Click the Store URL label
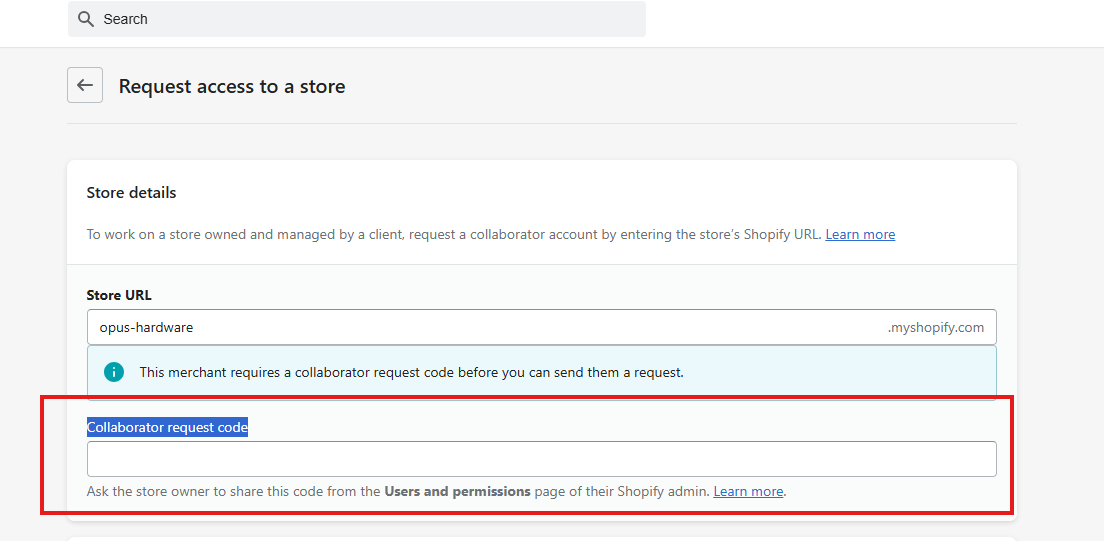This screenshot has height=541, width=1104. pyautogui.click(x=119, y=295)
